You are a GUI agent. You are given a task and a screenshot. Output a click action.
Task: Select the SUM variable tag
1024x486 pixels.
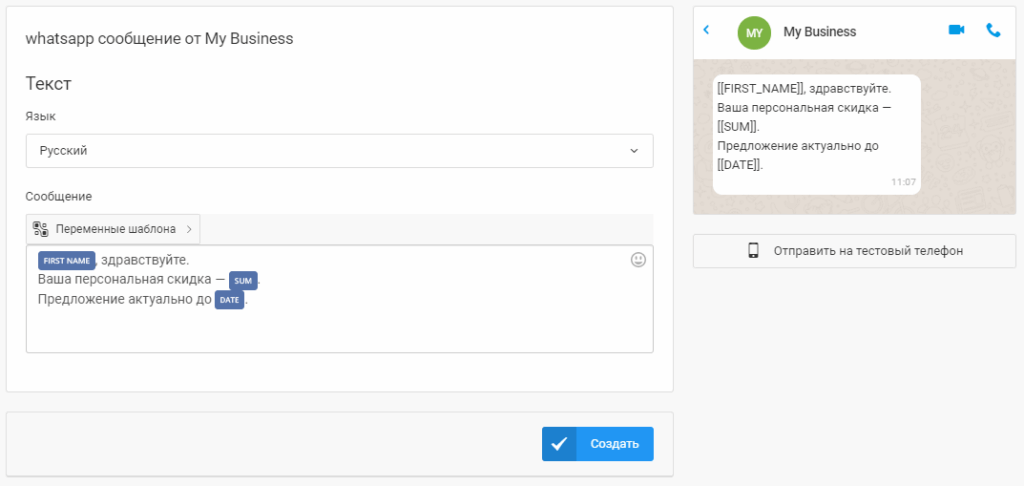243,281
